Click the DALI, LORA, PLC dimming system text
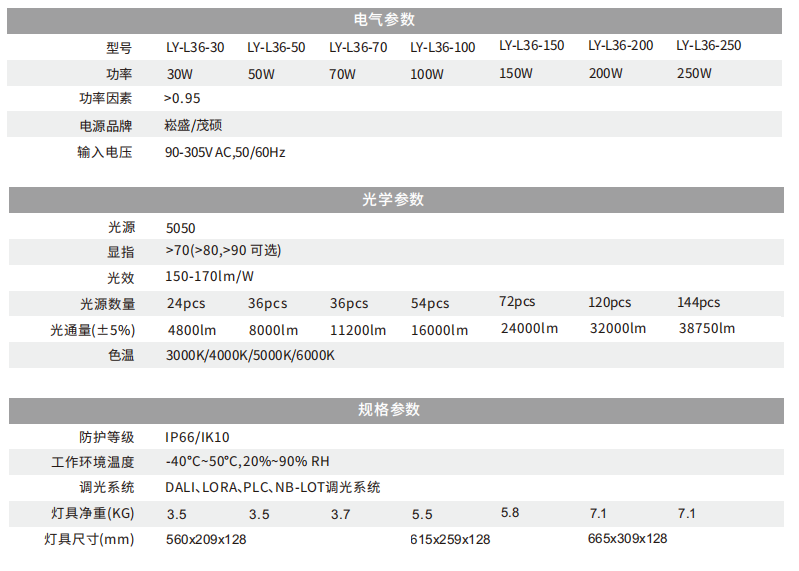The height and width of the screenshot is (571, 799). (x=272, y=487)
